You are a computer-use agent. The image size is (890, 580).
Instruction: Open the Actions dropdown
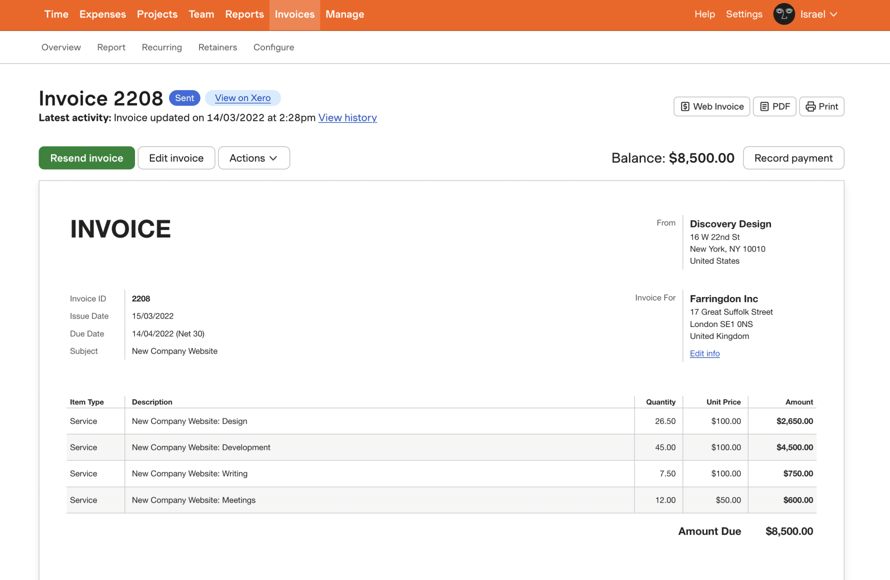253,157
